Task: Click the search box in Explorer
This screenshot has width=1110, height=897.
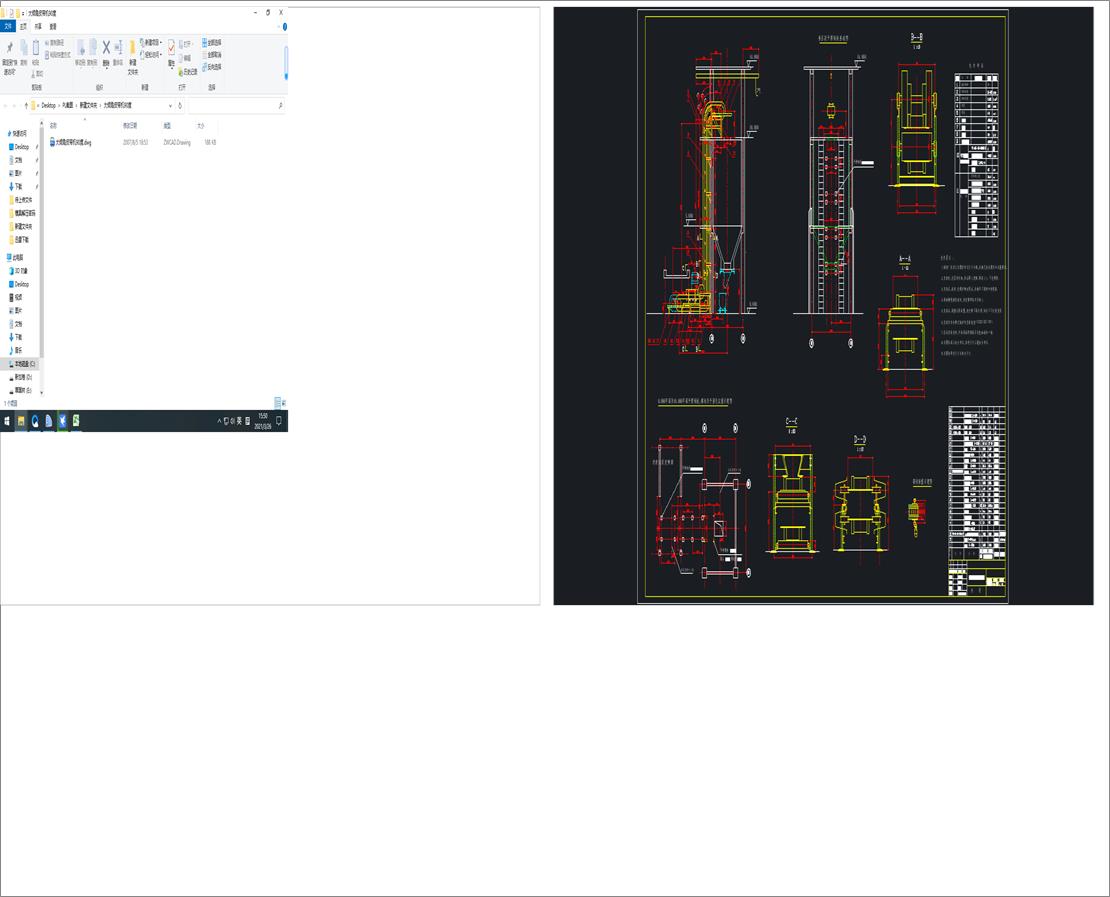Action: click(236, 105)
